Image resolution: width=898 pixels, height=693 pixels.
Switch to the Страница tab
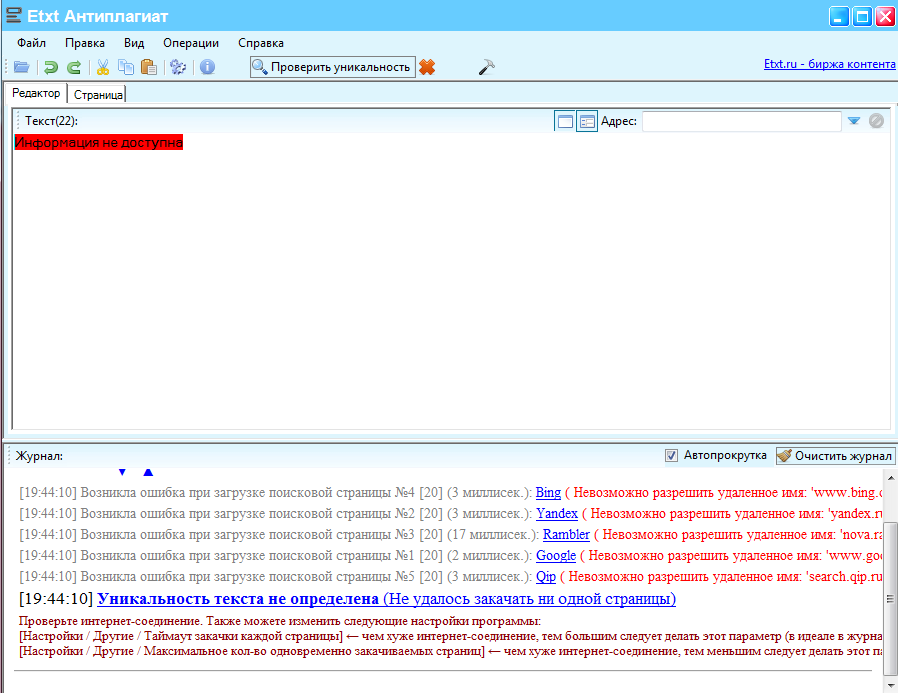click(x=98, y=95)
